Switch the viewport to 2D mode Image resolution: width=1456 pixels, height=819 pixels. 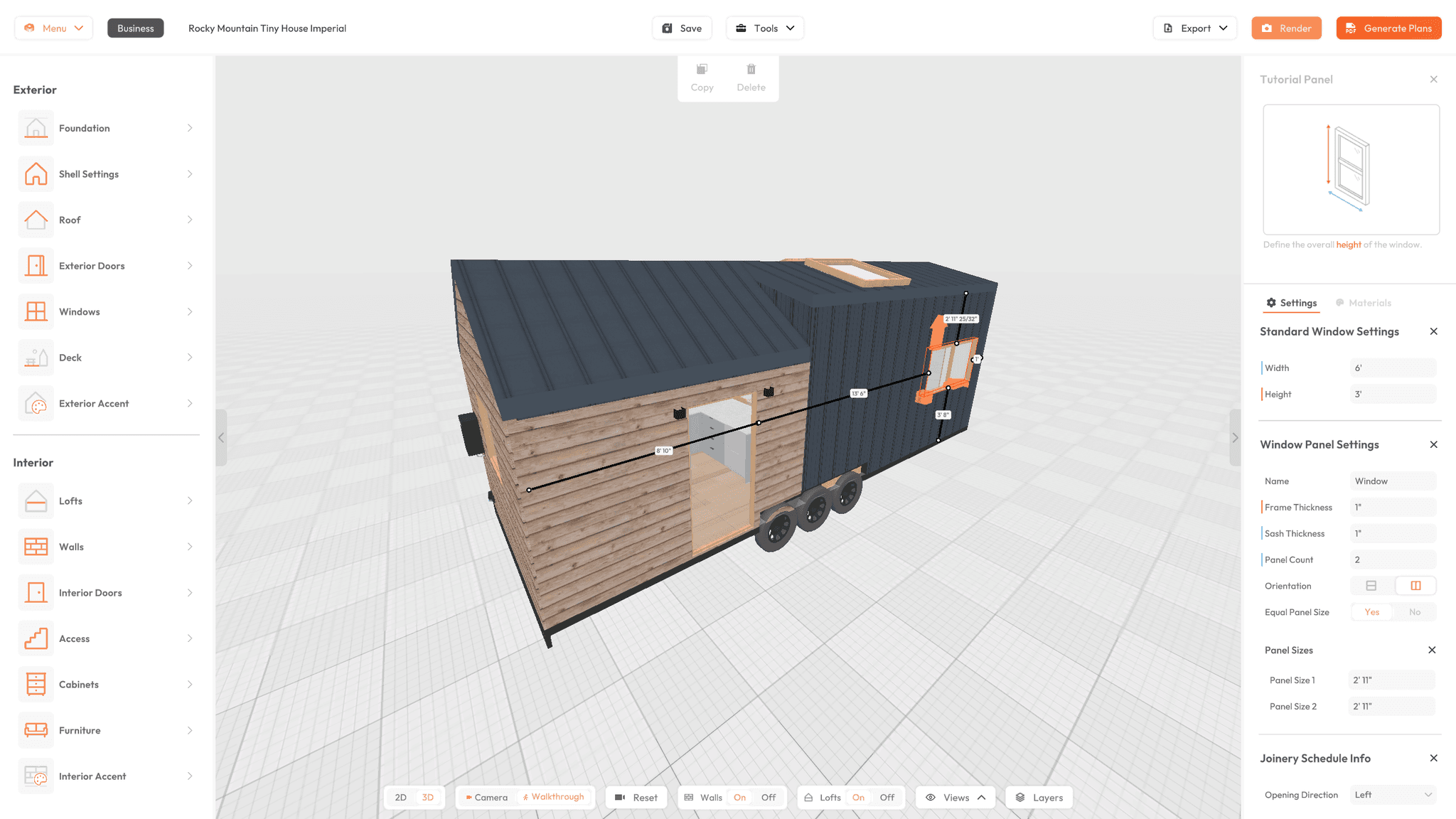[400, 797]
